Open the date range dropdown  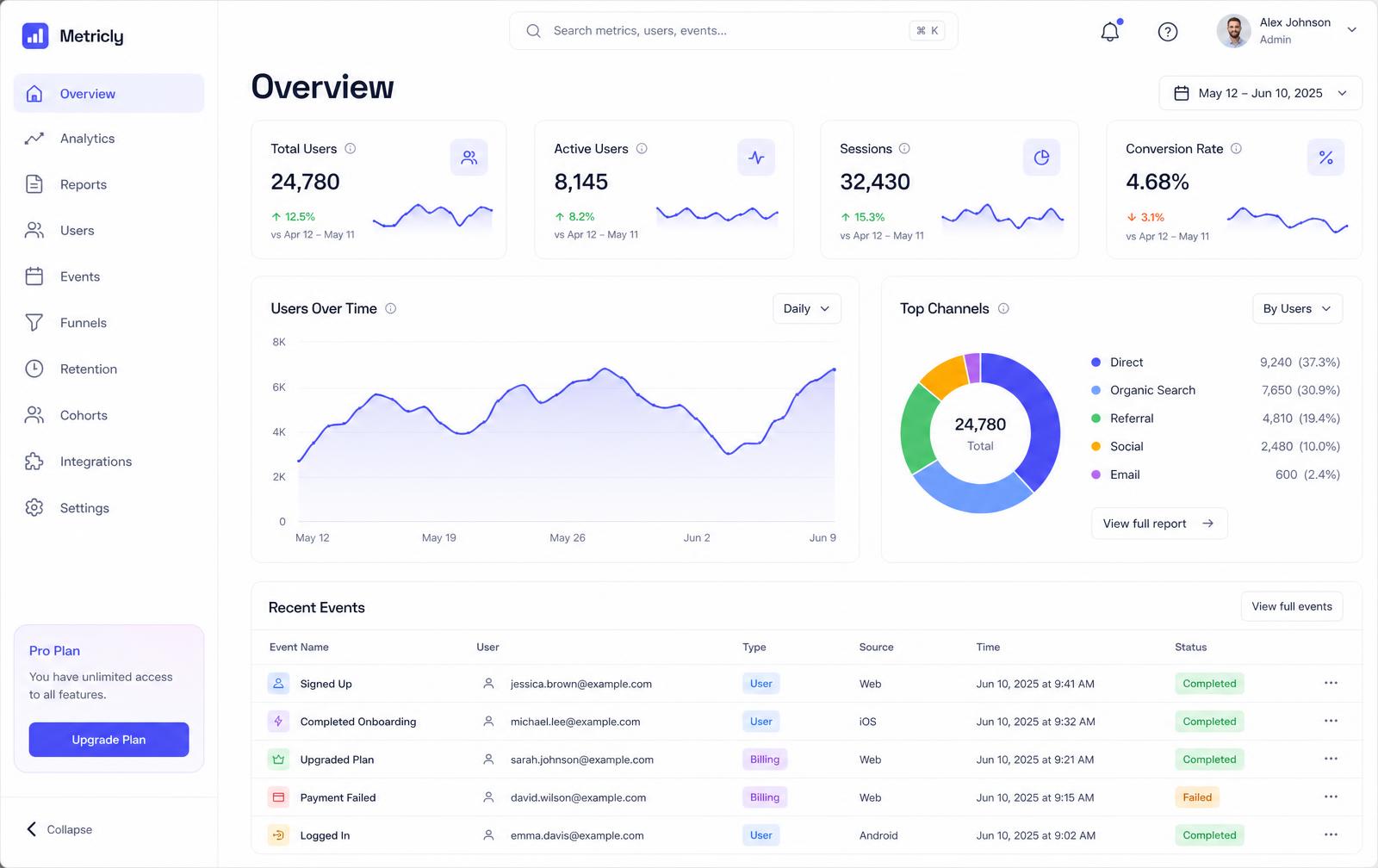(x=1261, y=93)
